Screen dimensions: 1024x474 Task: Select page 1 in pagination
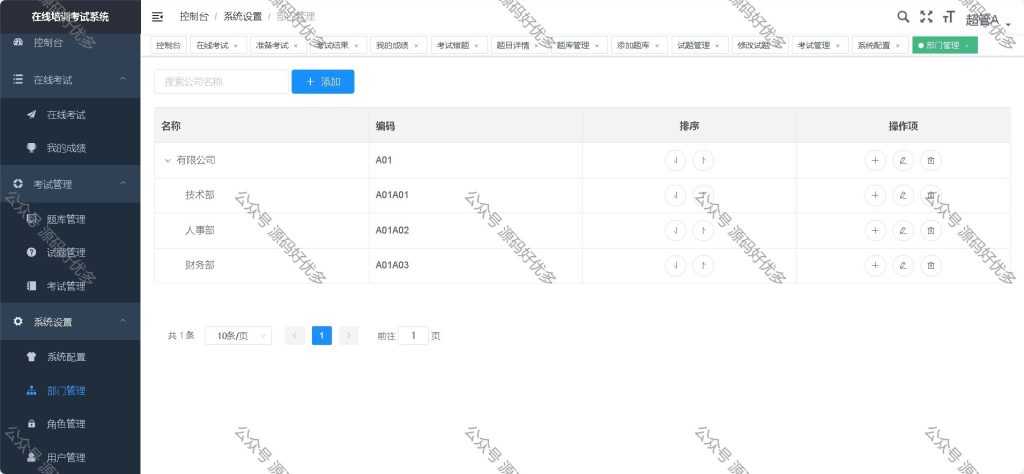point(322,336)
